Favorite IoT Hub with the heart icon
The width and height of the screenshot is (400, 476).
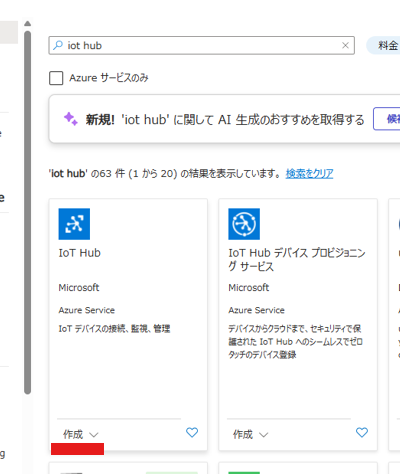(x=192, y=432)
